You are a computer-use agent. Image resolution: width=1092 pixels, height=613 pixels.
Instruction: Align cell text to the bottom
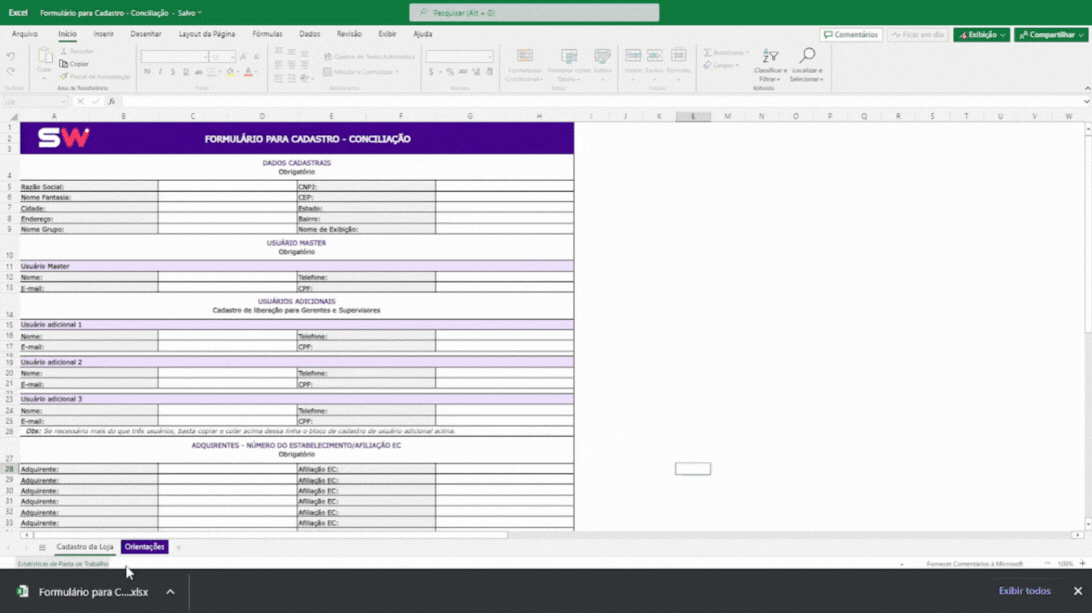tap(304, 52)
